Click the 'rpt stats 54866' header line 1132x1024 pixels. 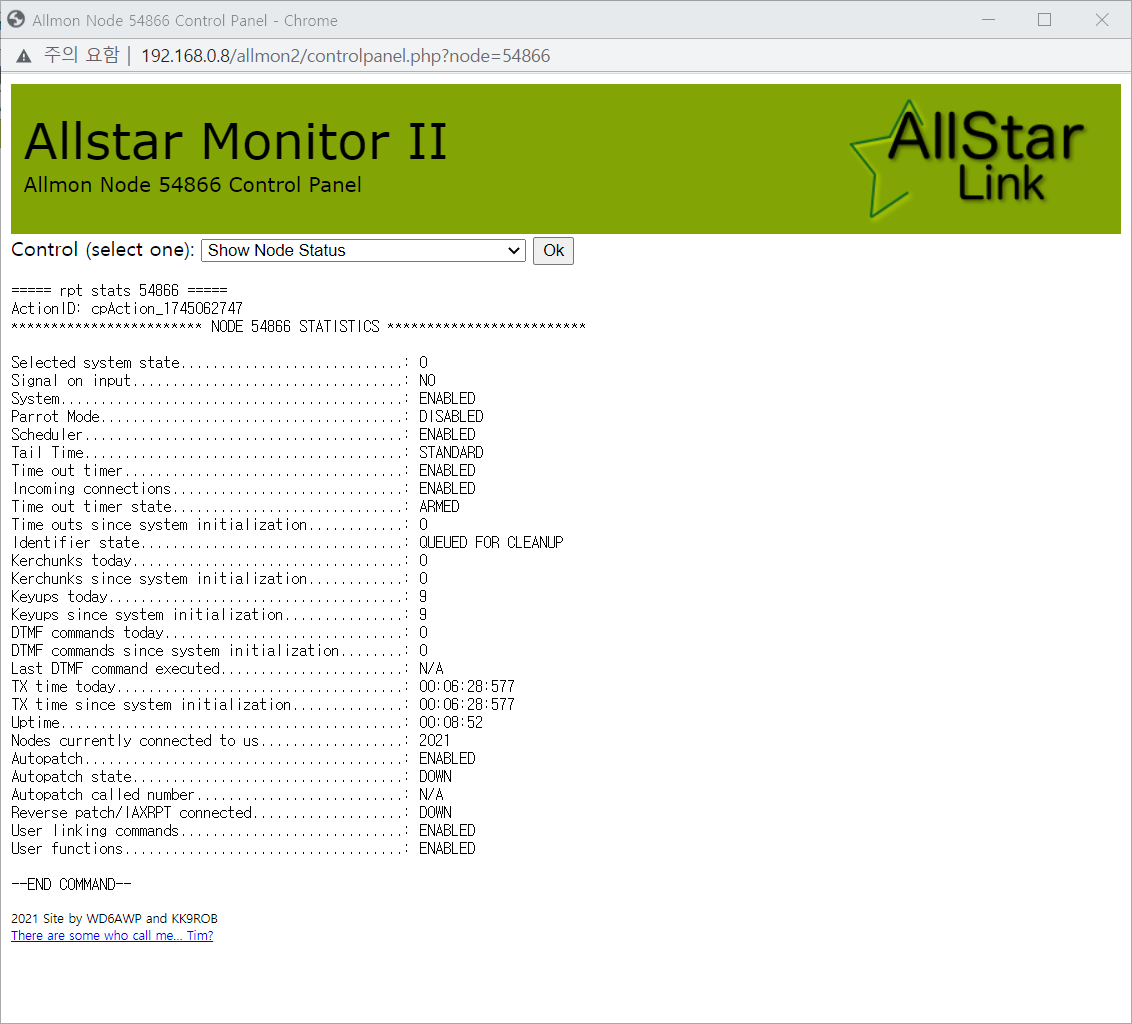coord(119,290)
